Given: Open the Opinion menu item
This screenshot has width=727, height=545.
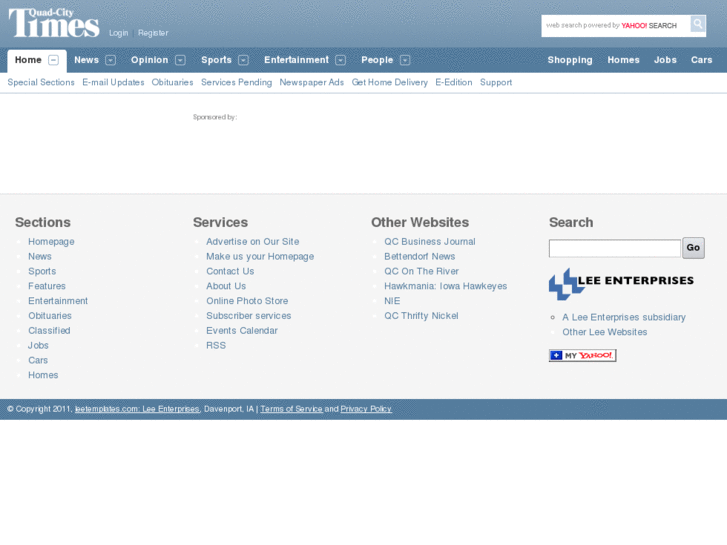Looking at the screenshot, I should (x=149, y=60).
